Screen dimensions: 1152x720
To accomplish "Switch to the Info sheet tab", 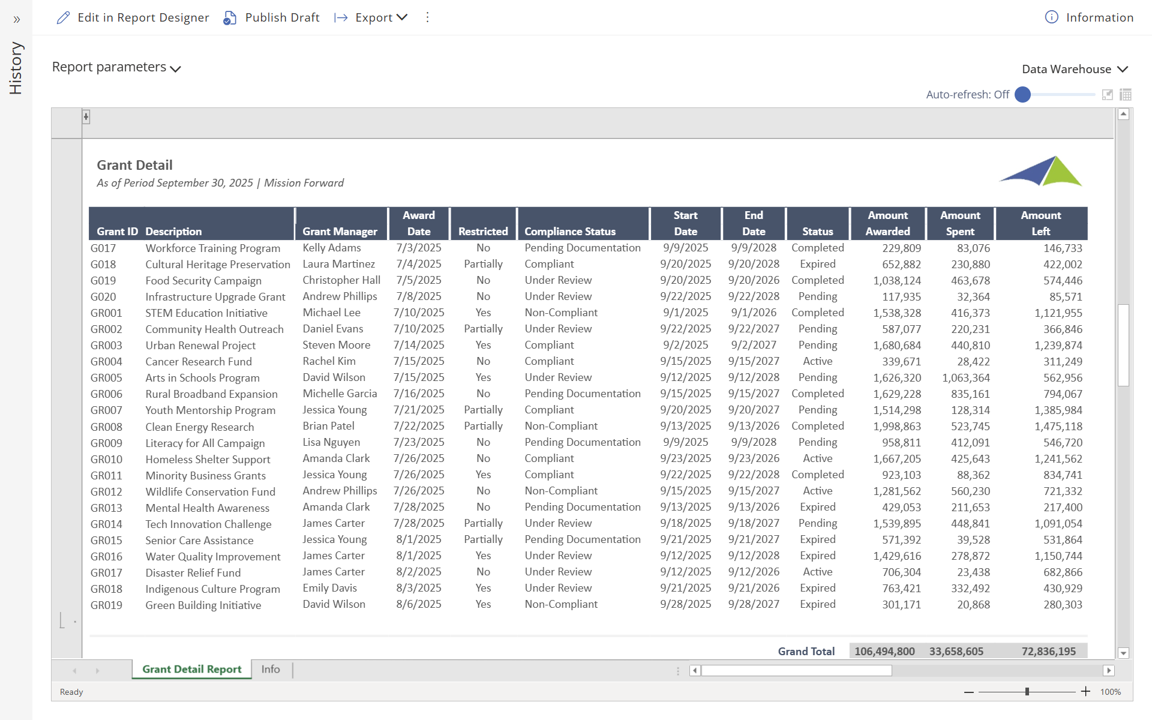I will [271, 669].
